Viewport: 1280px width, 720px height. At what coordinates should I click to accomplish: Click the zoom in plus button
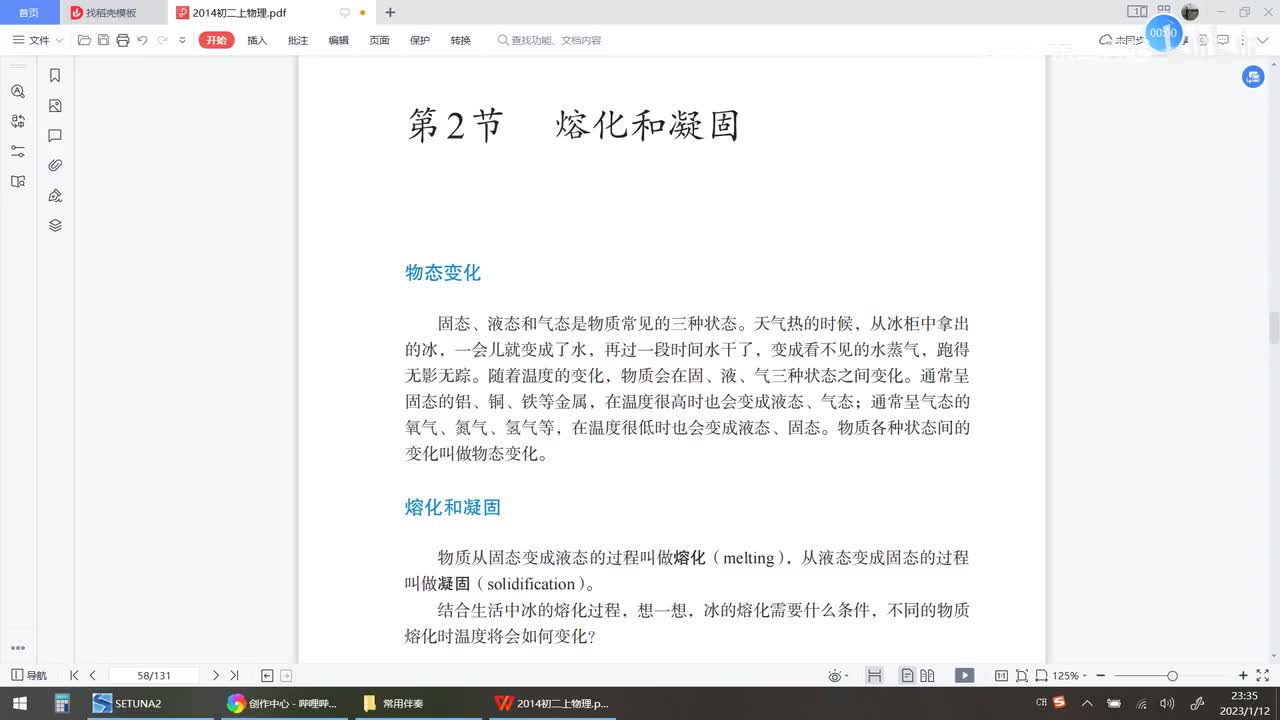pos(1243,676)
